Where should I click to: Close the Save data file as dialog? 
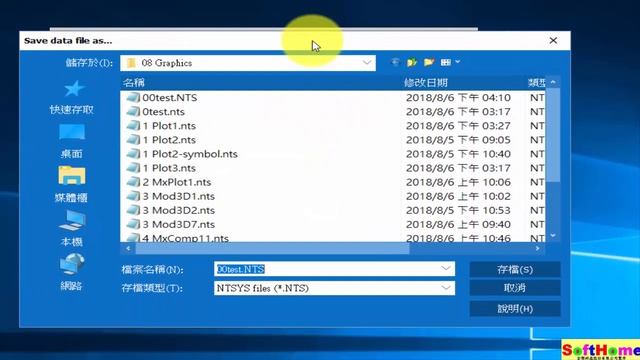coord(553,40)
